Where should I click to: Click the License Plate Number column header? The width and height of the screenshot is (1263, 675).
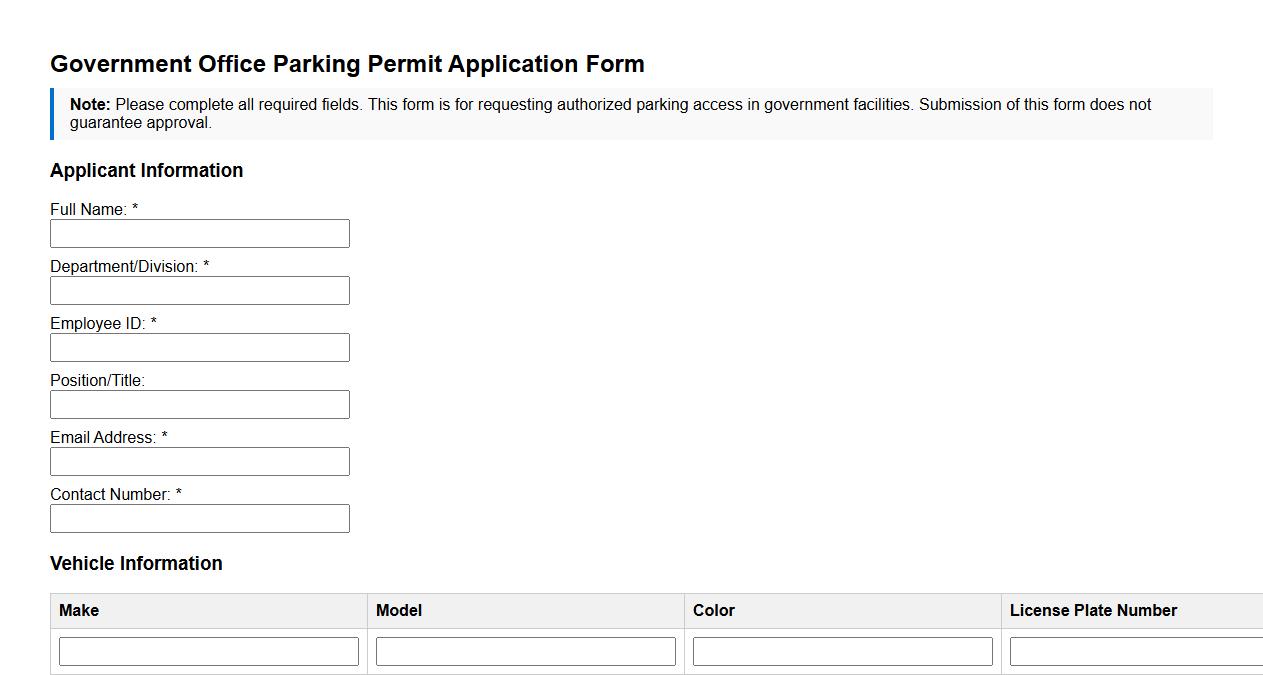point(1093,610)
